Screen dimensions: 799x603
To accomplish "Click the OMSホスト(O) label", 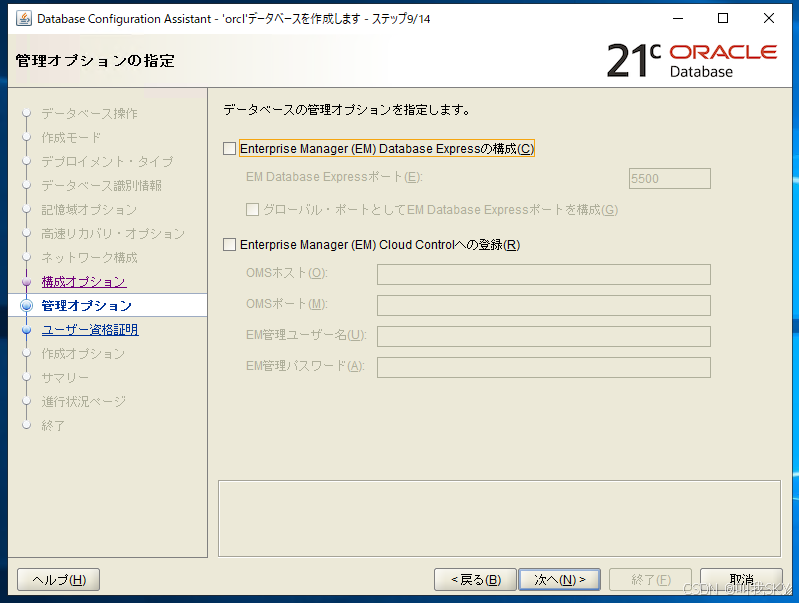I will [x=286, y=273].
